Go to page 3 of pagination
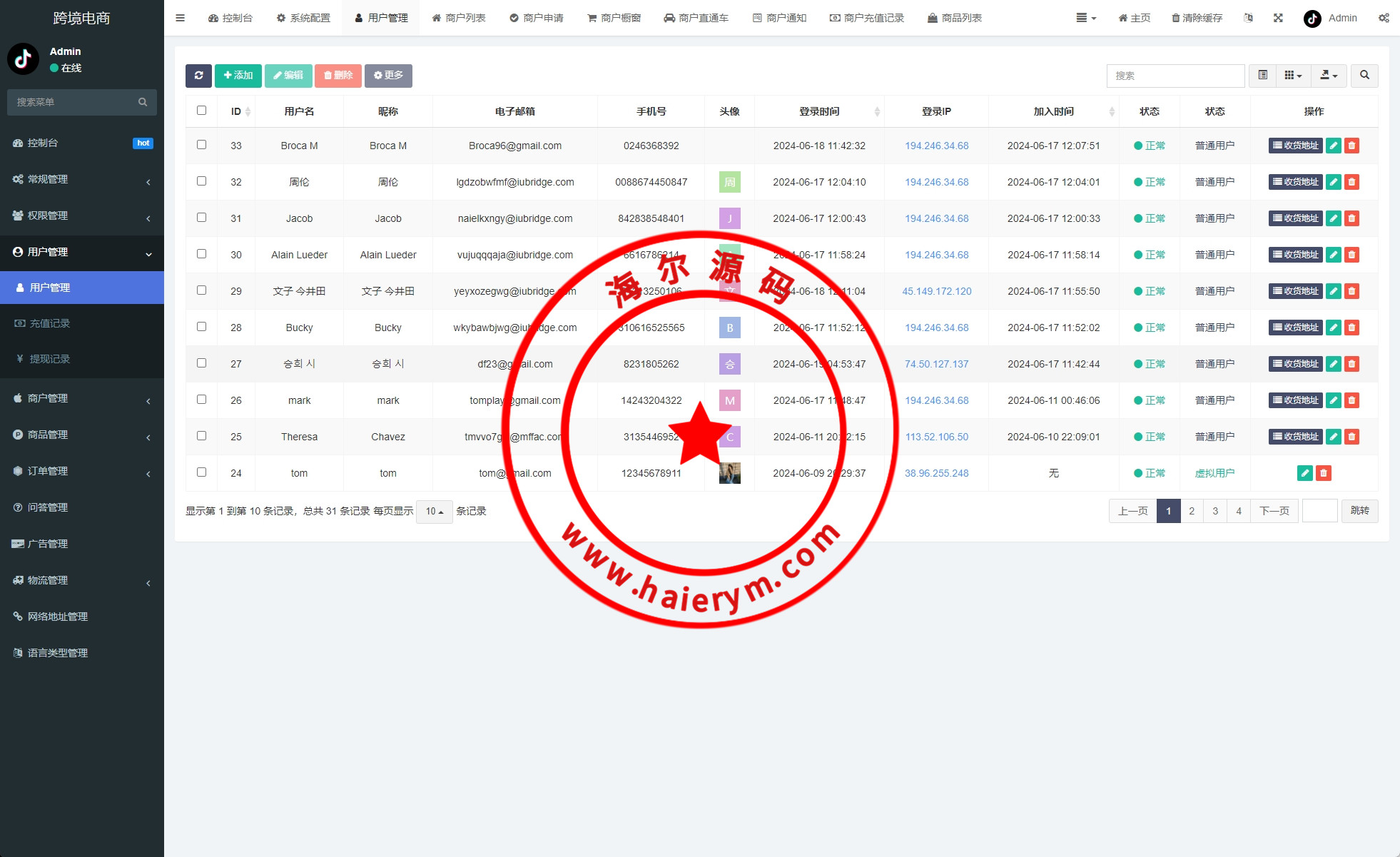The width and height of the screenshot is (1400, 857). (1215, 511)
